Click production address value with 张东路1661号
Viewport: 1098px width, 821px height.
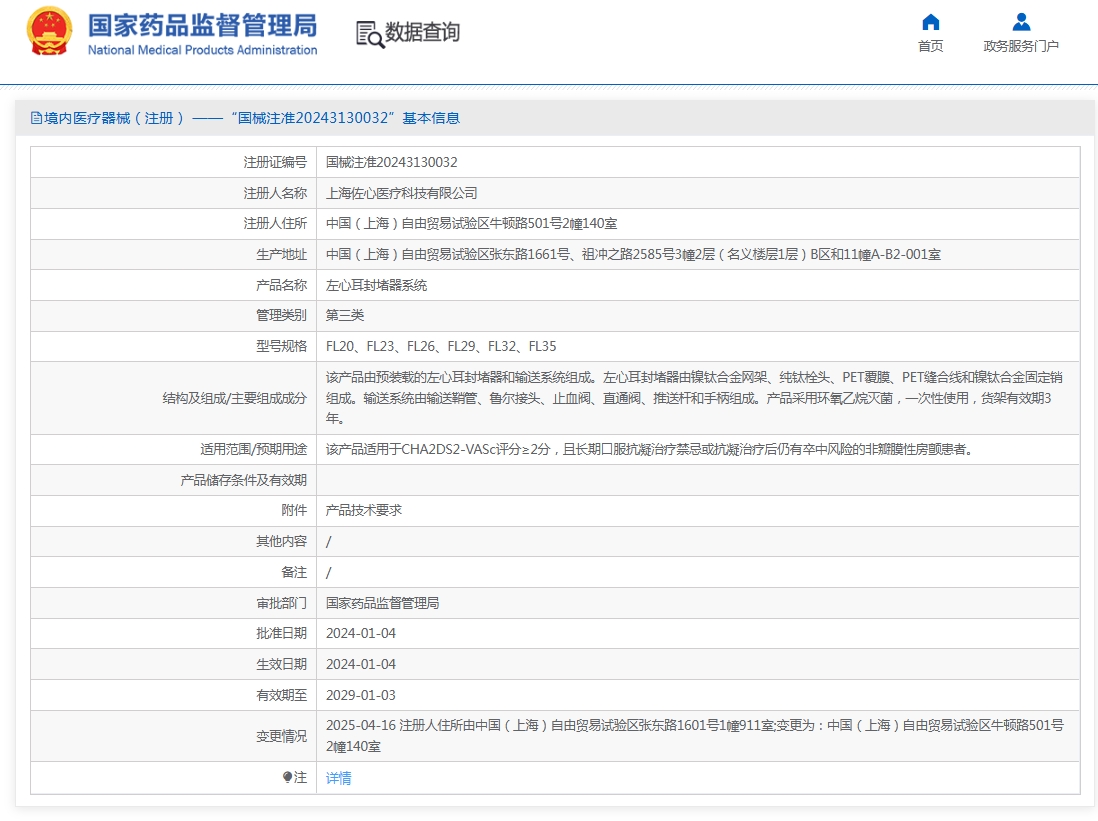click(633, 254)
